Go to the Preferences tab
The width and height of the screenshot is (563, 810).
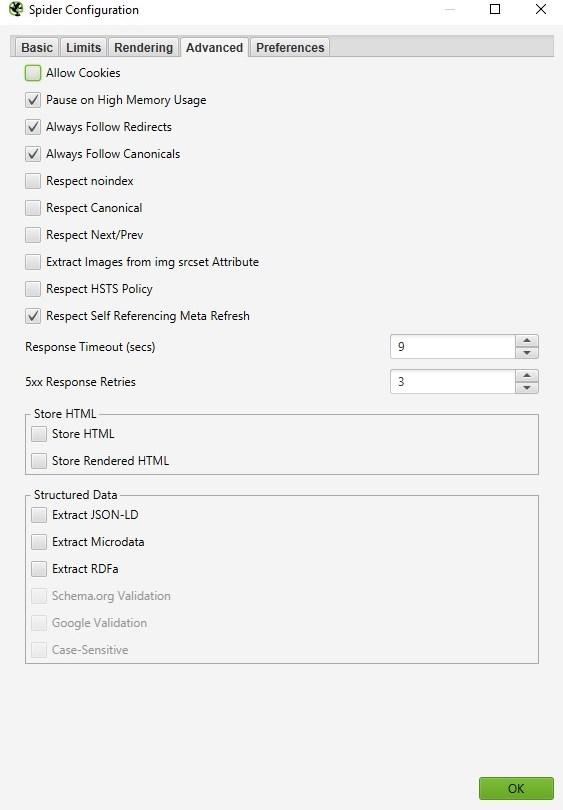click(x=290, y=48)
